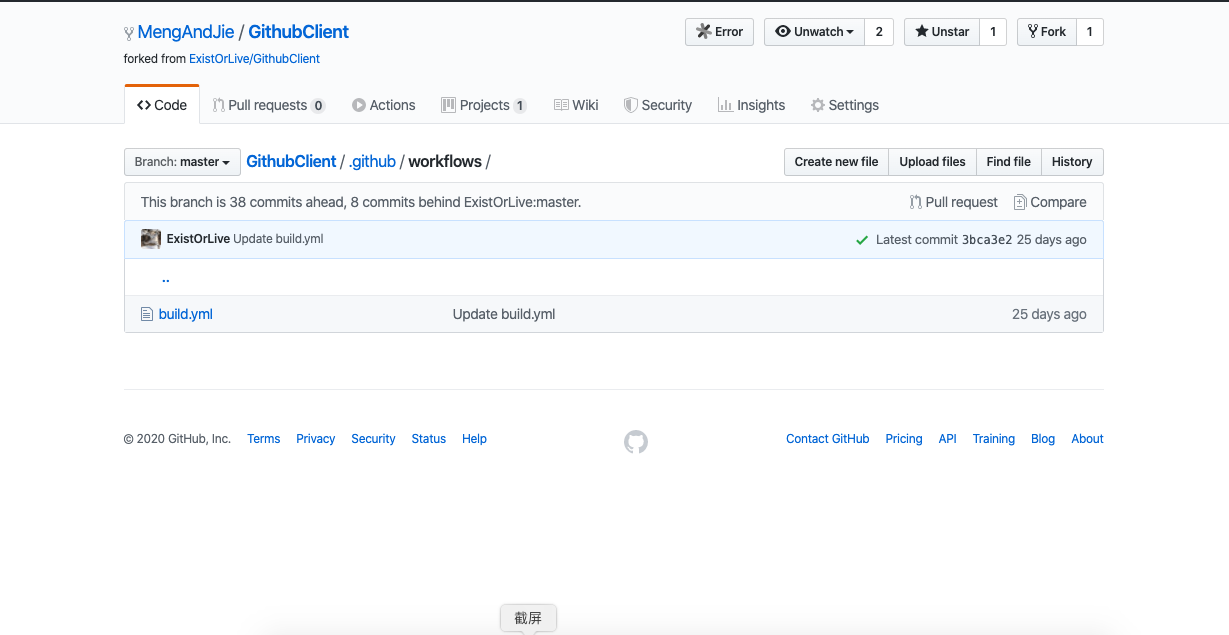Viewport: 1229px width, 635px height.
Task: Click the green commit status checkmark
Action: point(861,240)
